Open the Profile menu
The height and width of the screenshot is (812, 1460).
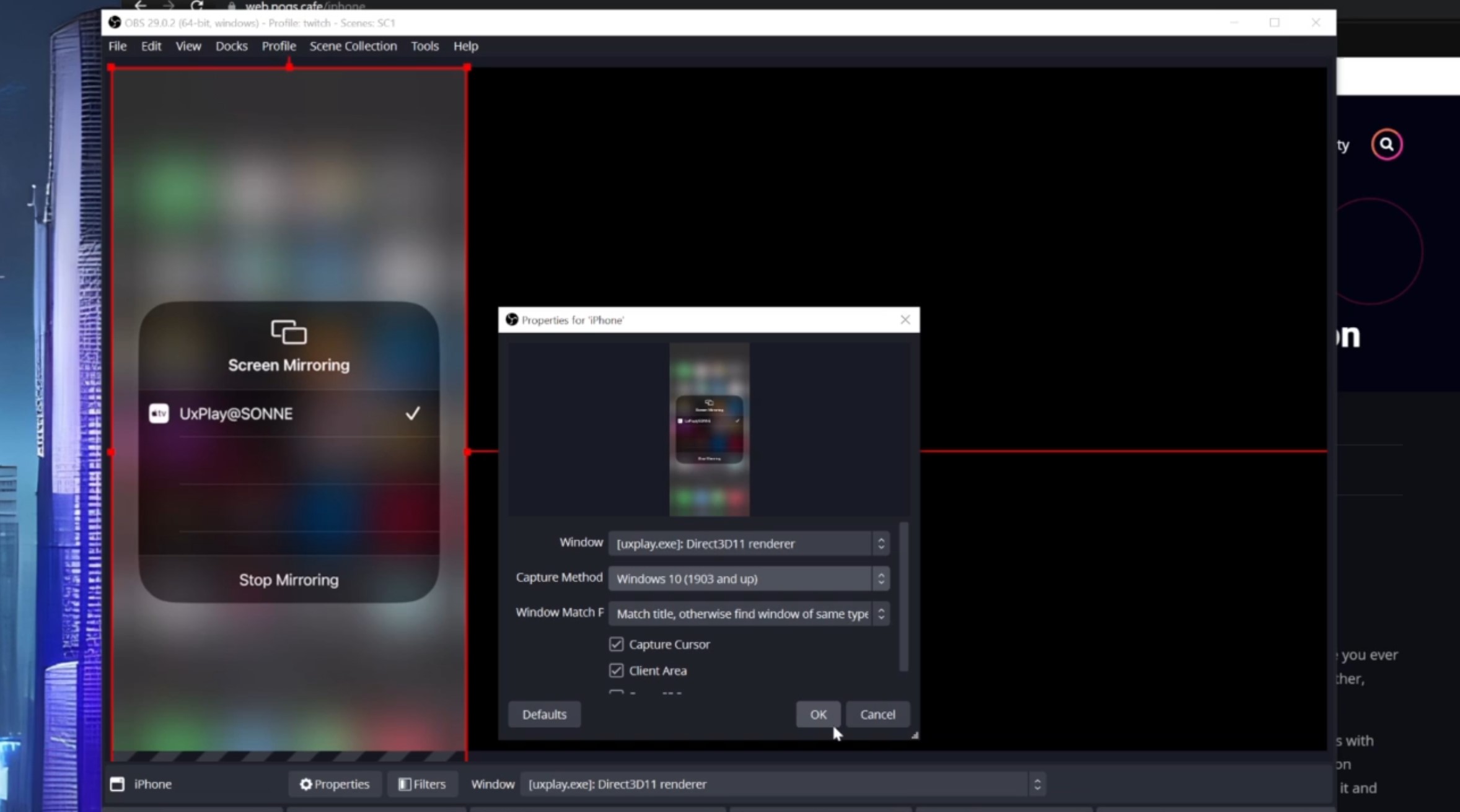click(278, 46)
